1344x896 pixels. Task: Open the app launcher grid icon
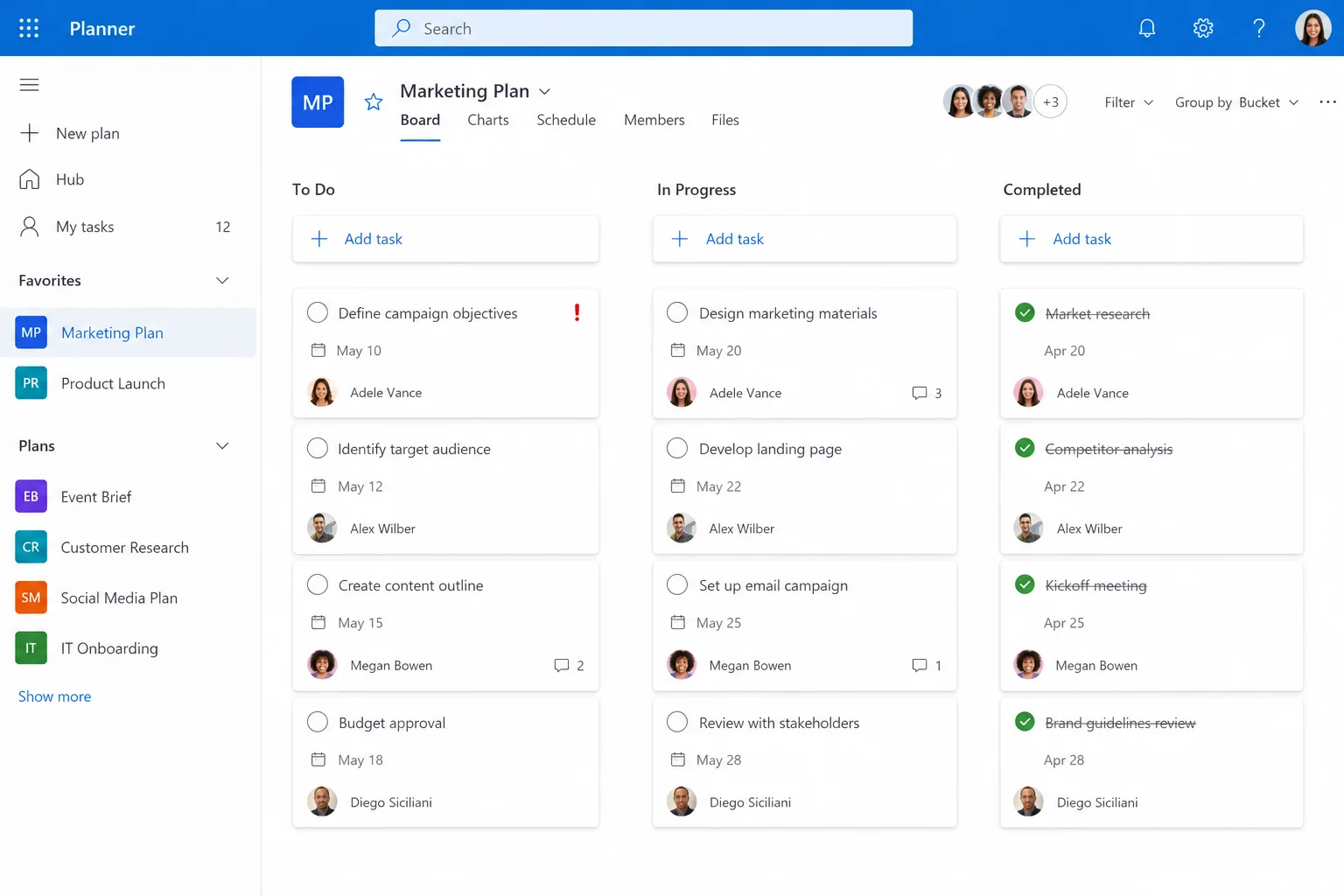tap(29, 28)
